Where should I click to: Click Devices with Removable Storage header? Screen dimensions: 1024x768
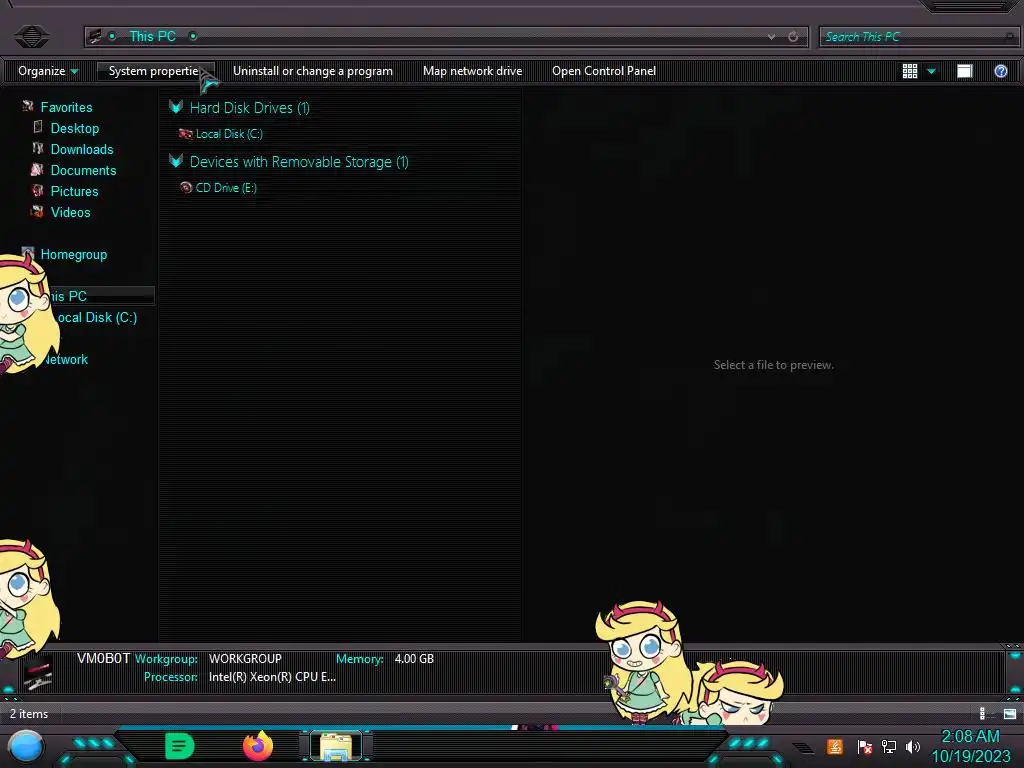299,162
